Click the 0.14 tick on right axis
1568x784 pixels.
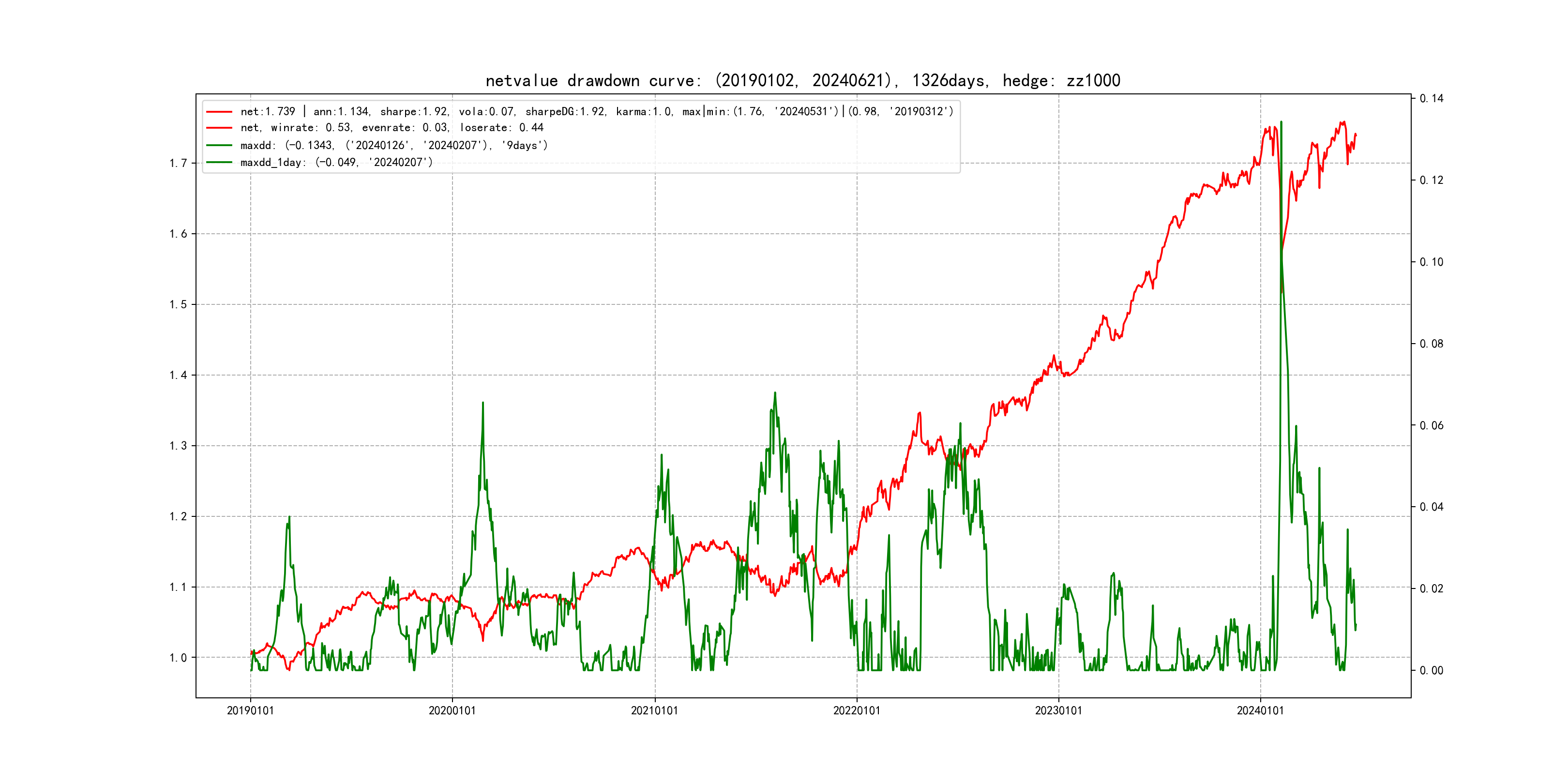click(x=1431, y=99)
